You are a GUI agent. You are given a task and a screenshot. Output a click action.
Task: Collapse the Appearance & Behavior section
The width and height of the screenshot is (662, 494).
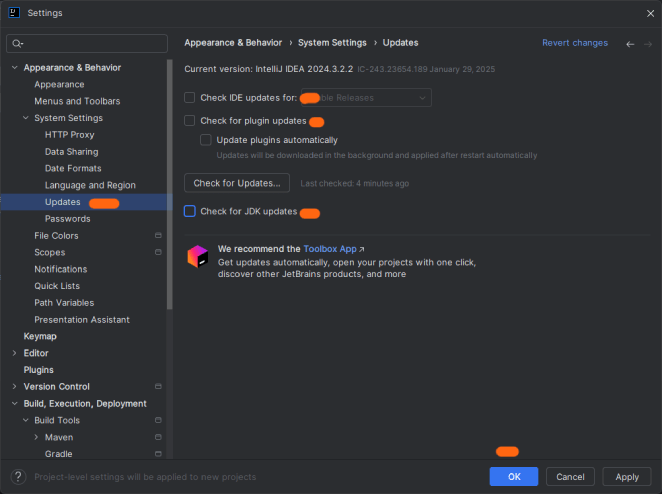(14, 68)
